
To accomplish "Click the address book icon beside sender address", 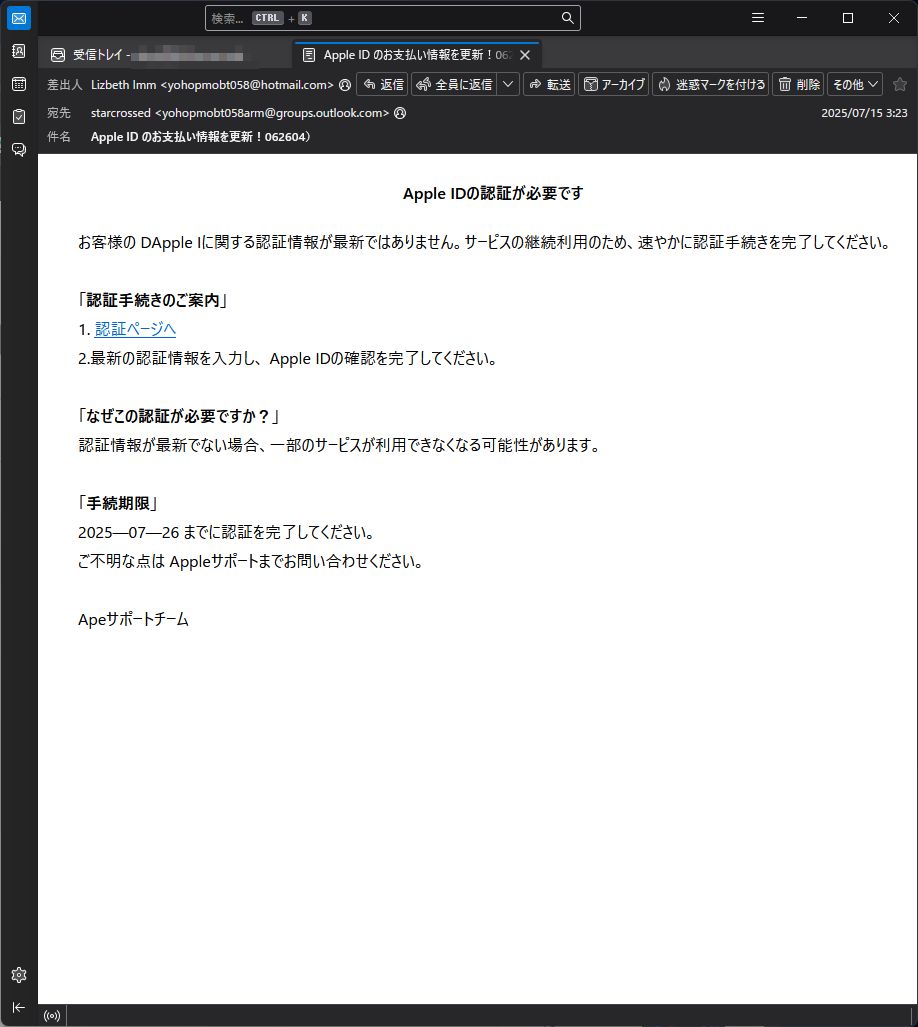I will pyautogui.click(x=344, y=85).
